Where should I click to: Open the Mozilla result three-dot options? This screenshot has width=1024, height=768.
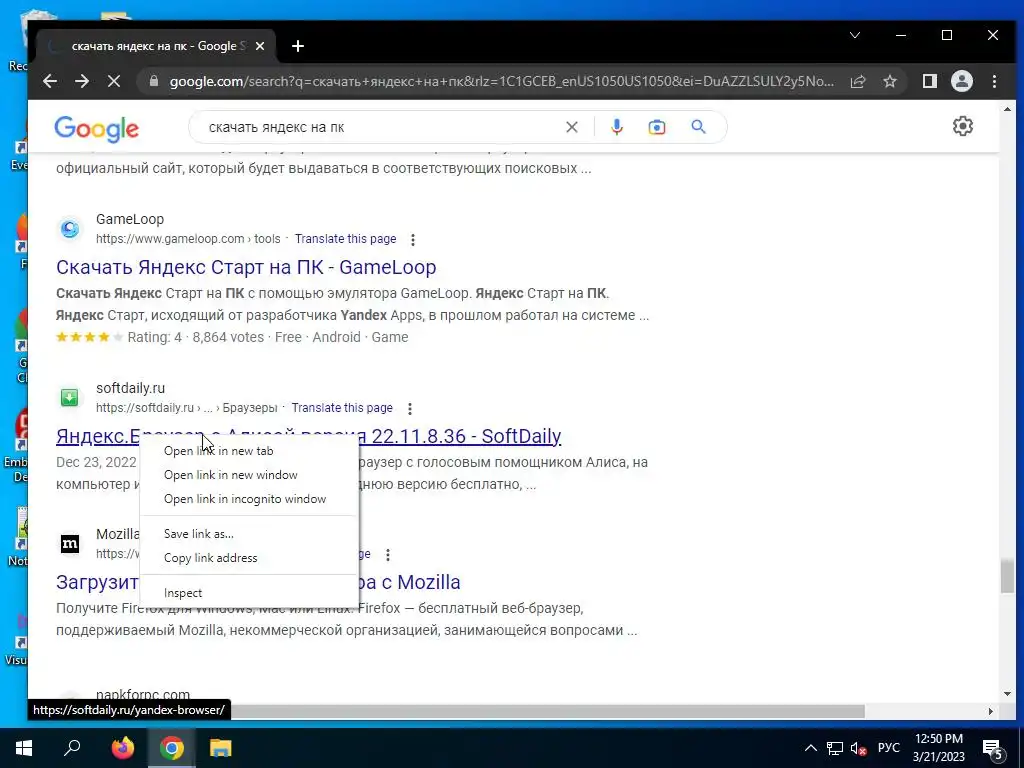(x=387, y=554)
